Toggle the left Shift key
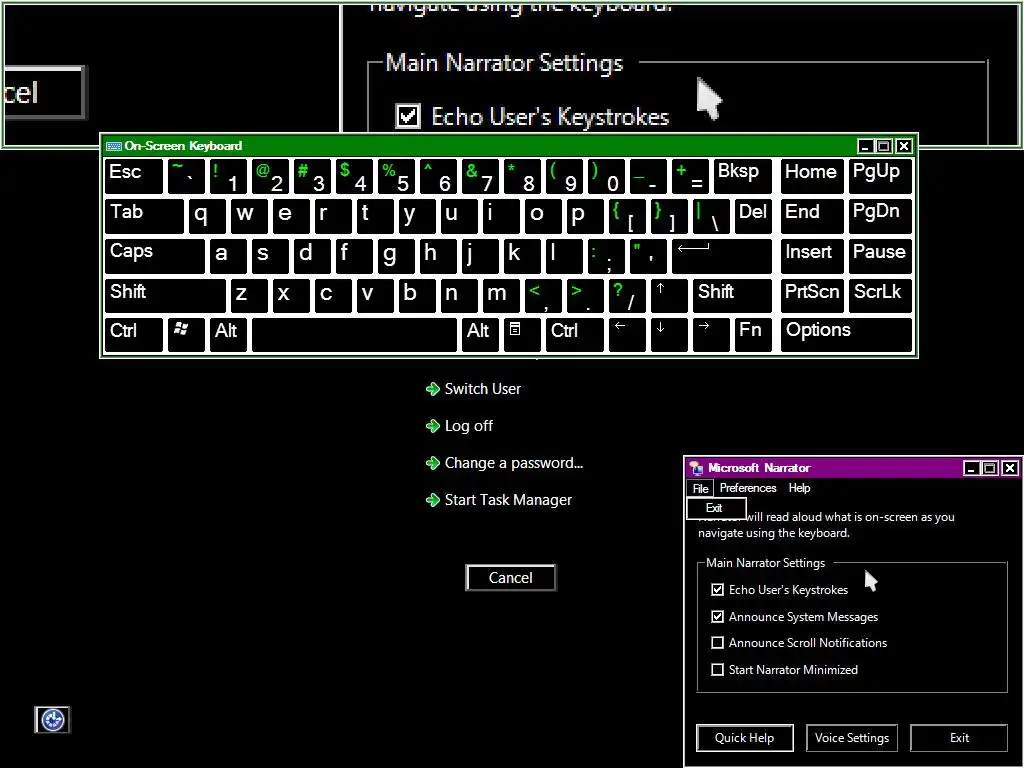 [x=165, y=296]
